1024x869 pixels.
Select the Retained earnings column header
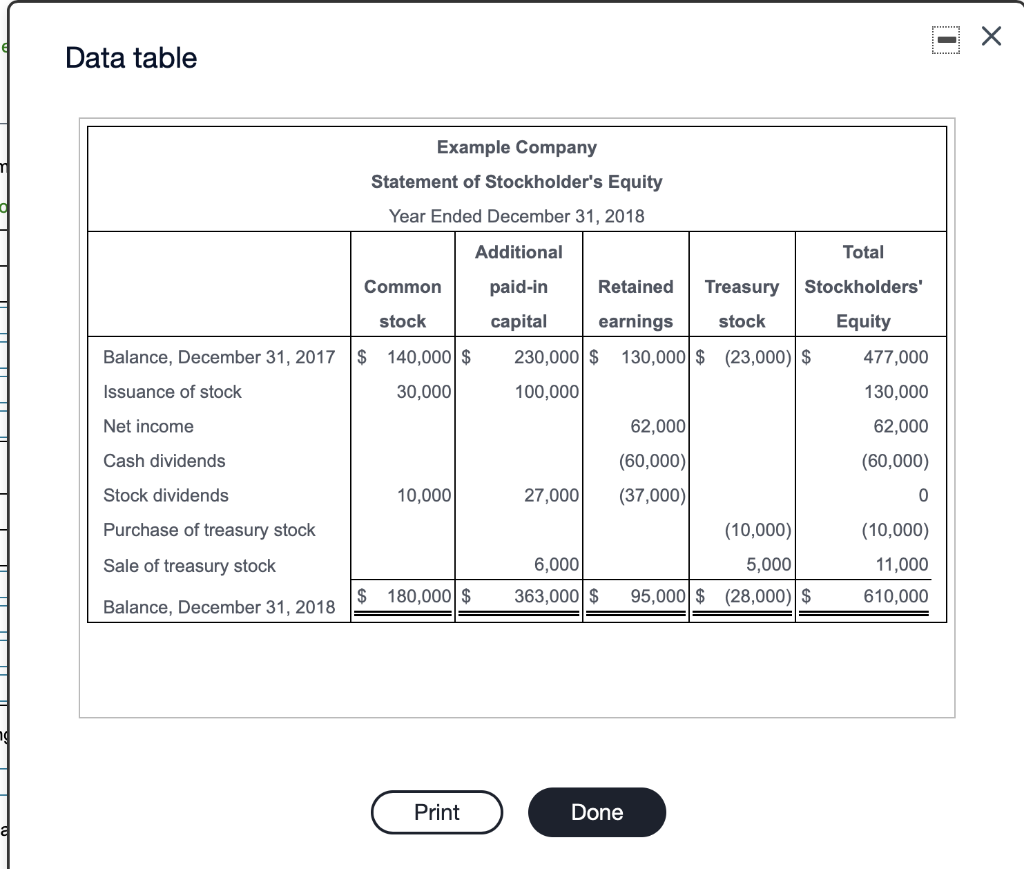point(635,303)
